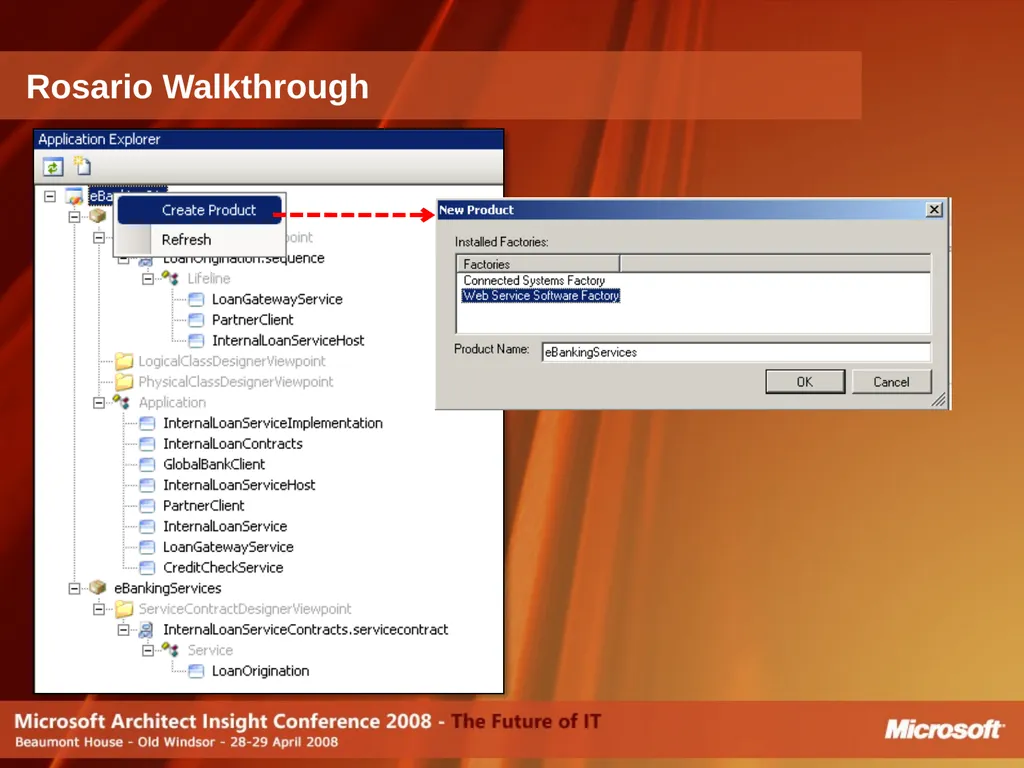The image size is (1024, 768).
Task: Click InternalLoanServiceHost icon under Lifeline
Action: 196,341
